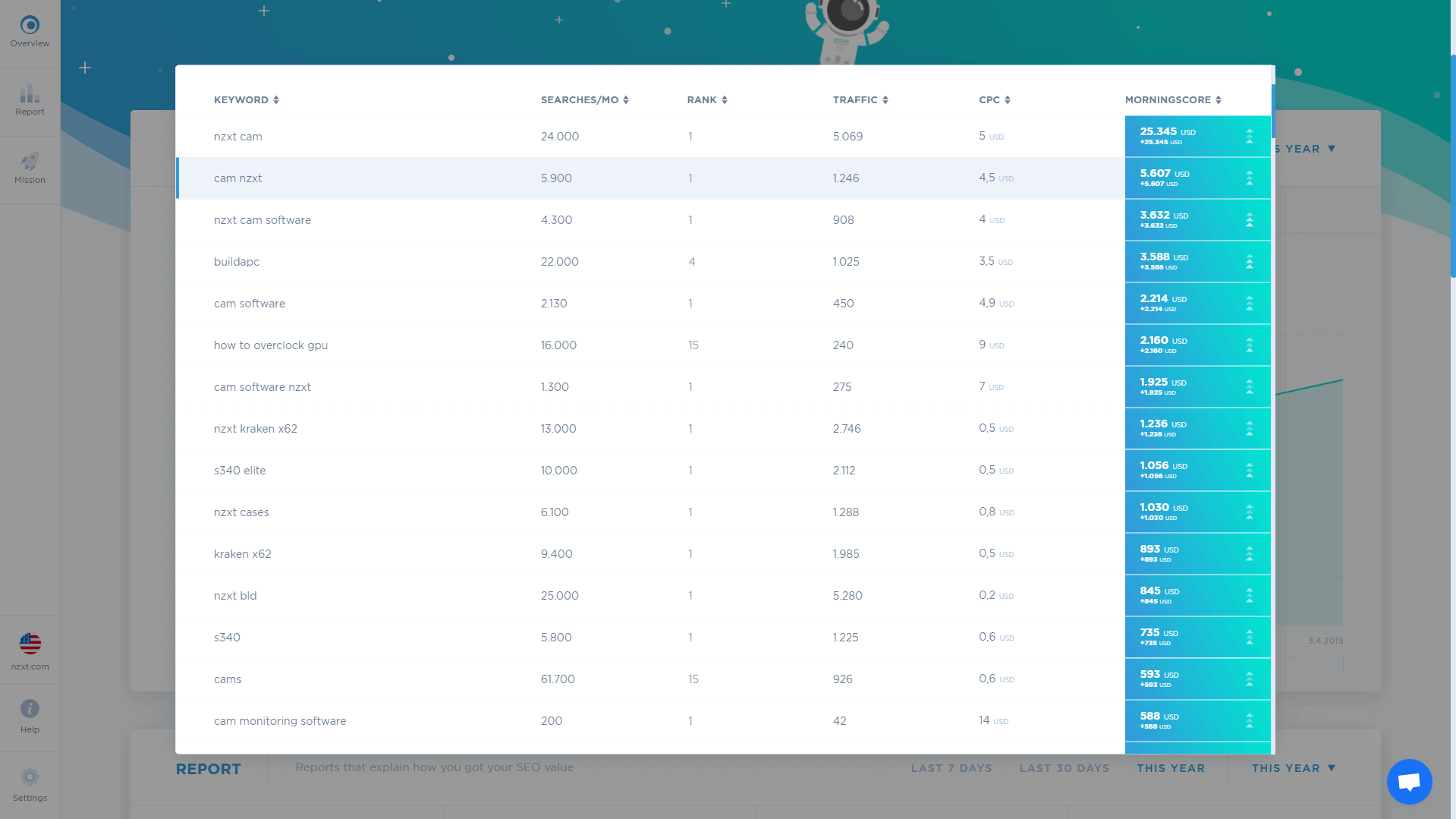Expand the This Year dropdown in Report section

1294,768
